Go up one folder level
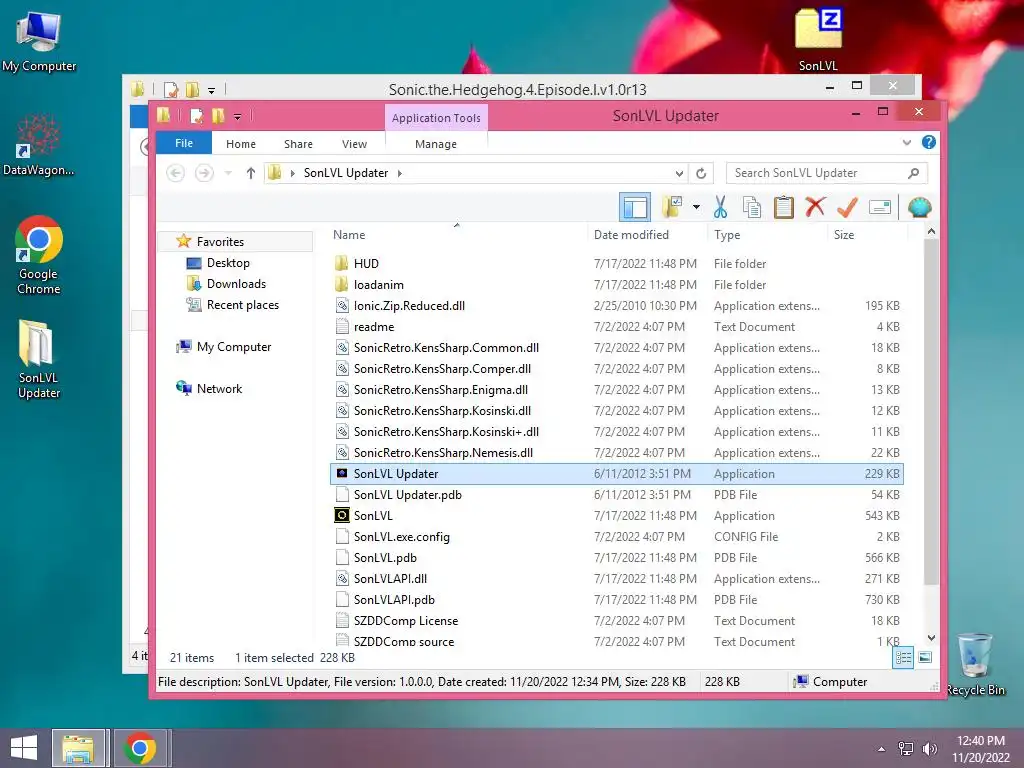This screenshot has height=768, width=1024. 251,173
